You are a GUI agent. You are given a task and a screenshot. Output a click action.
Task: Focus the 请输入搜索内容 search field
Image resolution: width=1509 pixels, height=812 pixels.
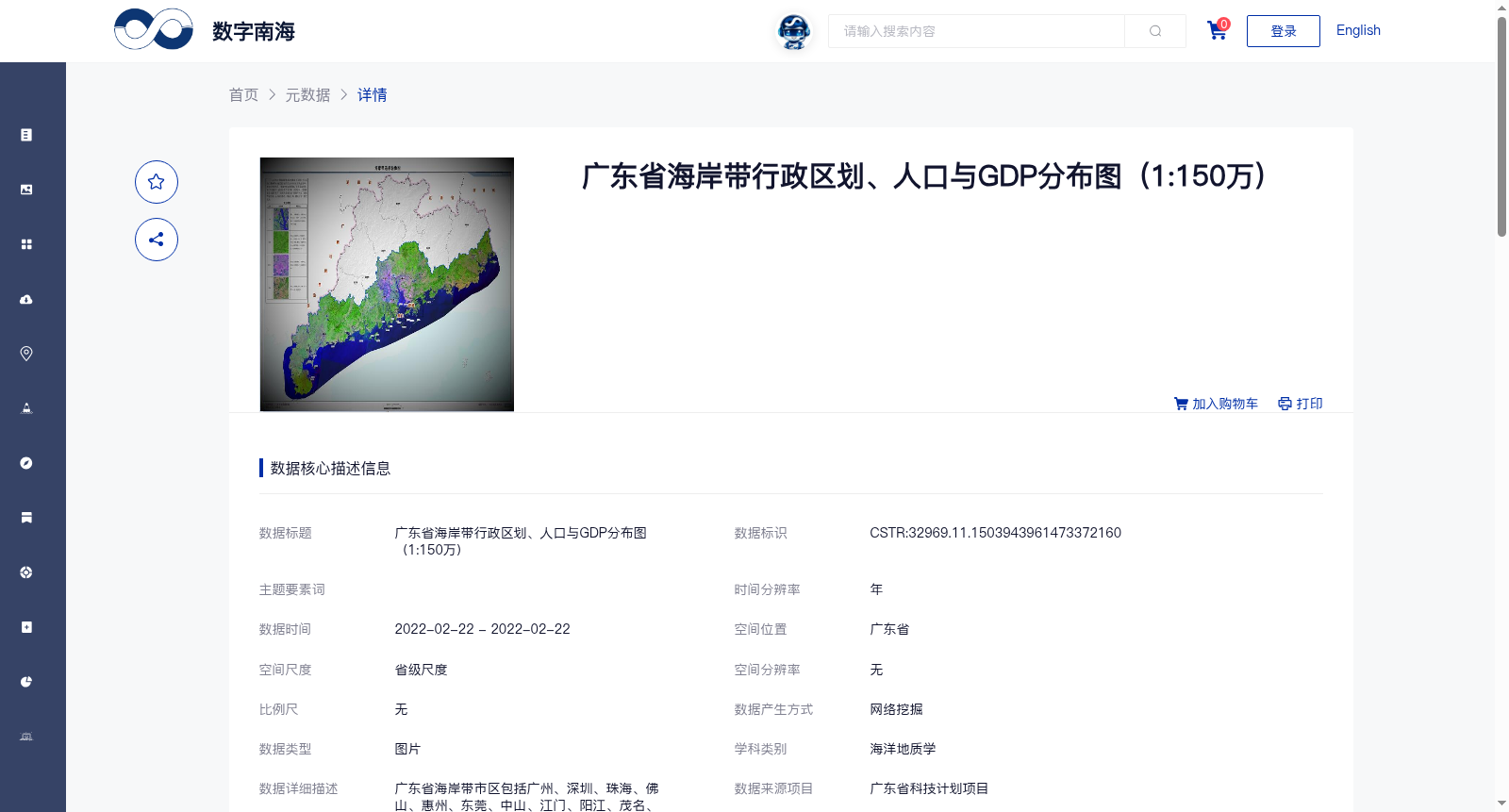[976, 31]
